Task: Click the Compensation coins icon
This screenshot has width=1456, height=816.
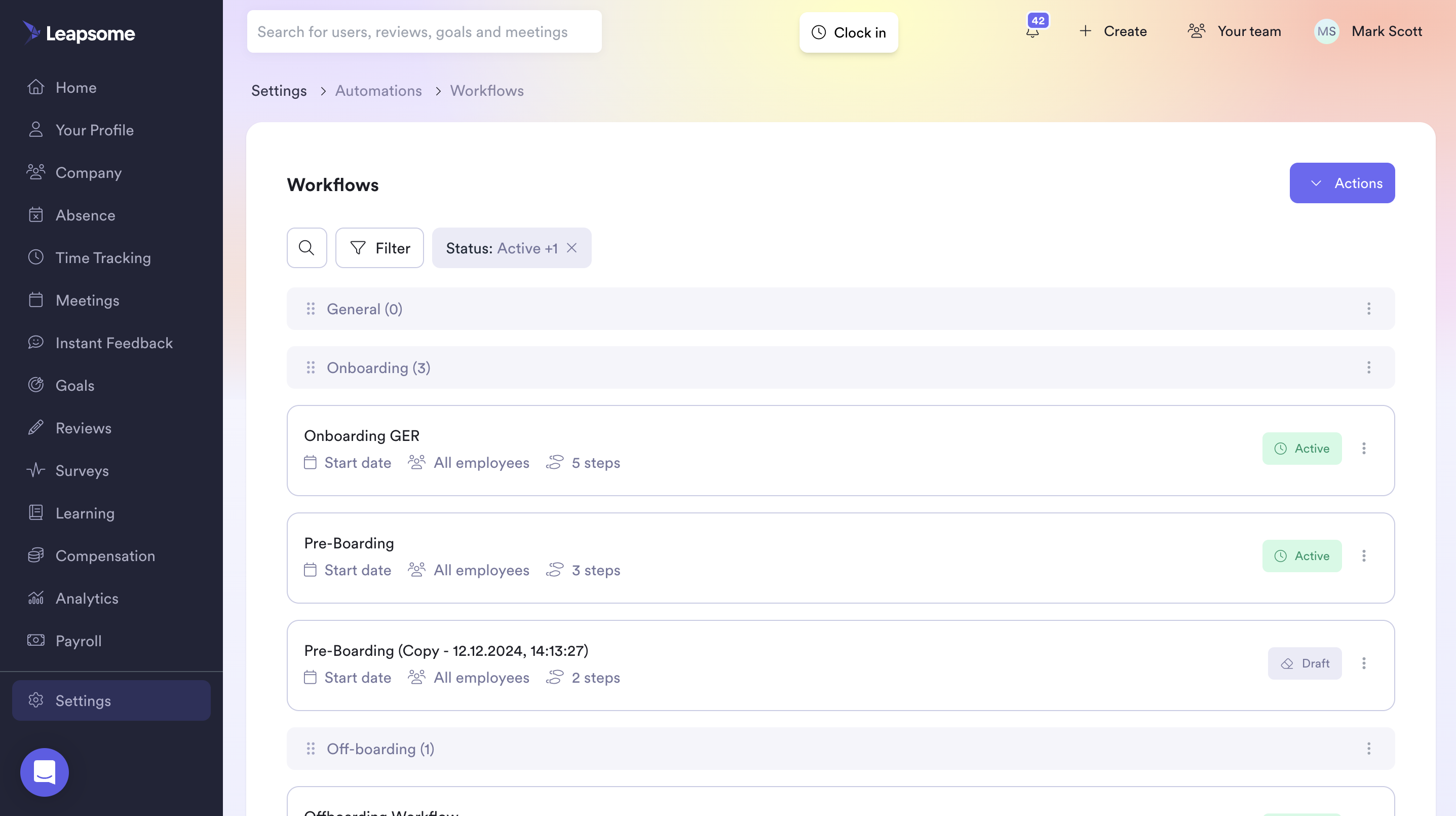Action: (35, 555)
